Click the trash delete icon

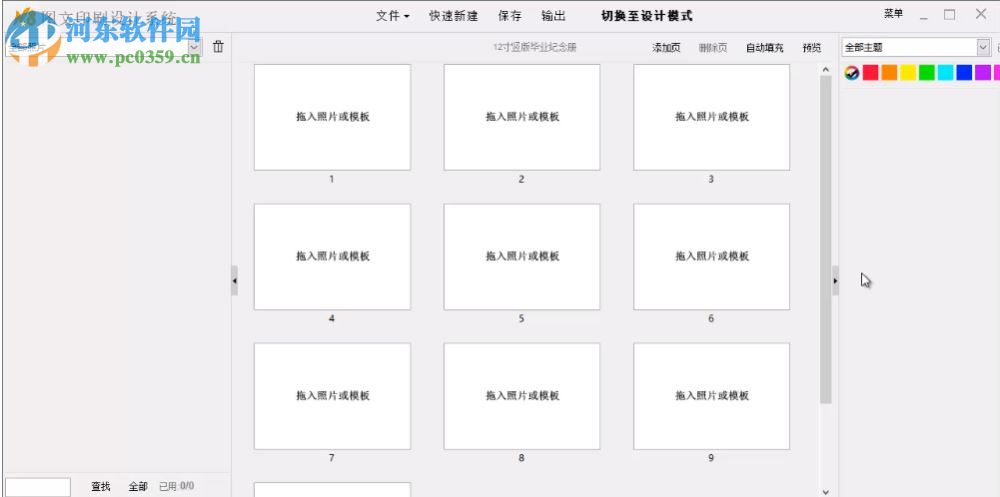(218, 47)
